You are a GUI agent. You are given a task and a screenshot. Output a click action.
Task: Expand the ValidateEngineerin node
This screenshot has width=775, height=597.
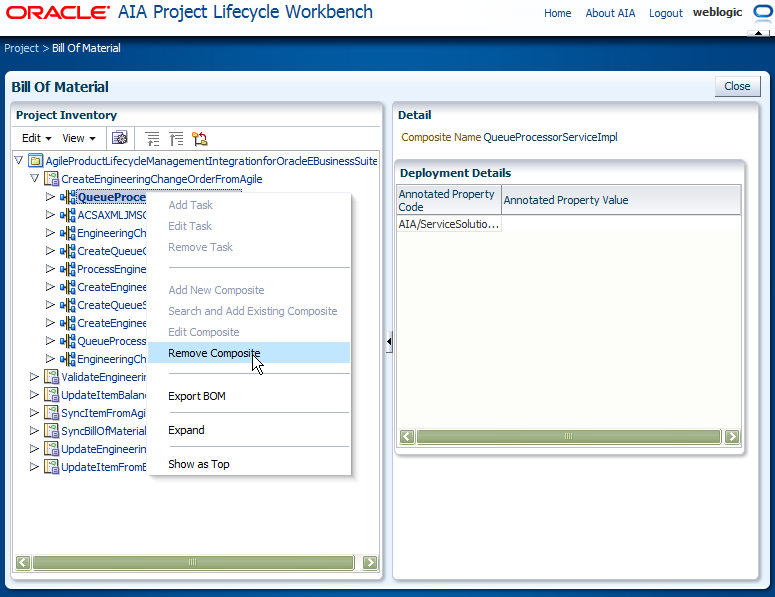click(34, 377)
